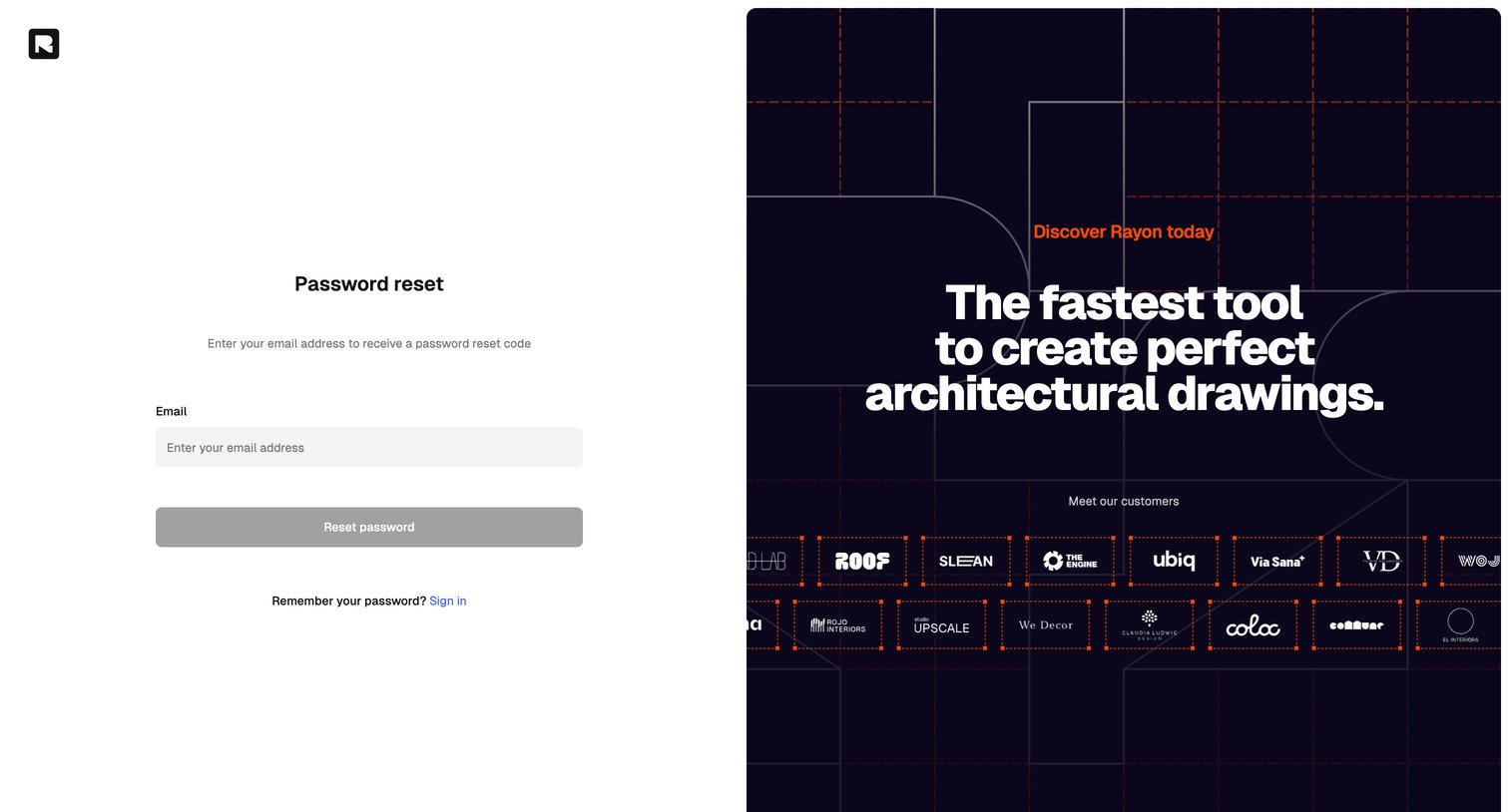
Task: Click the Reset password button
Action: (369, 528)
